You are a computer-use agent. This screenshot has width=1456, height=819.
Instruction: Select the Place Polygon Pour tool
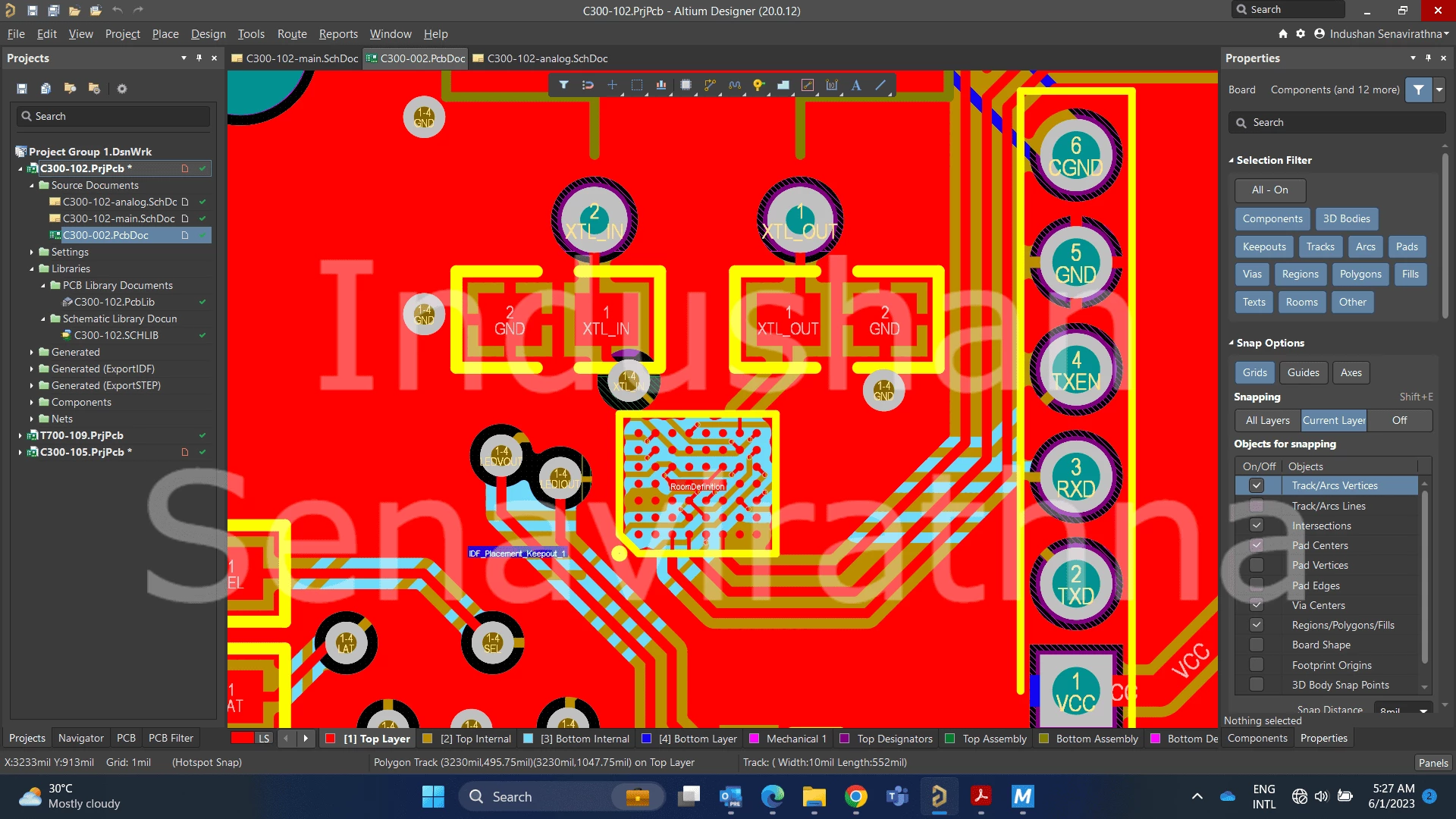coord(783,86)
